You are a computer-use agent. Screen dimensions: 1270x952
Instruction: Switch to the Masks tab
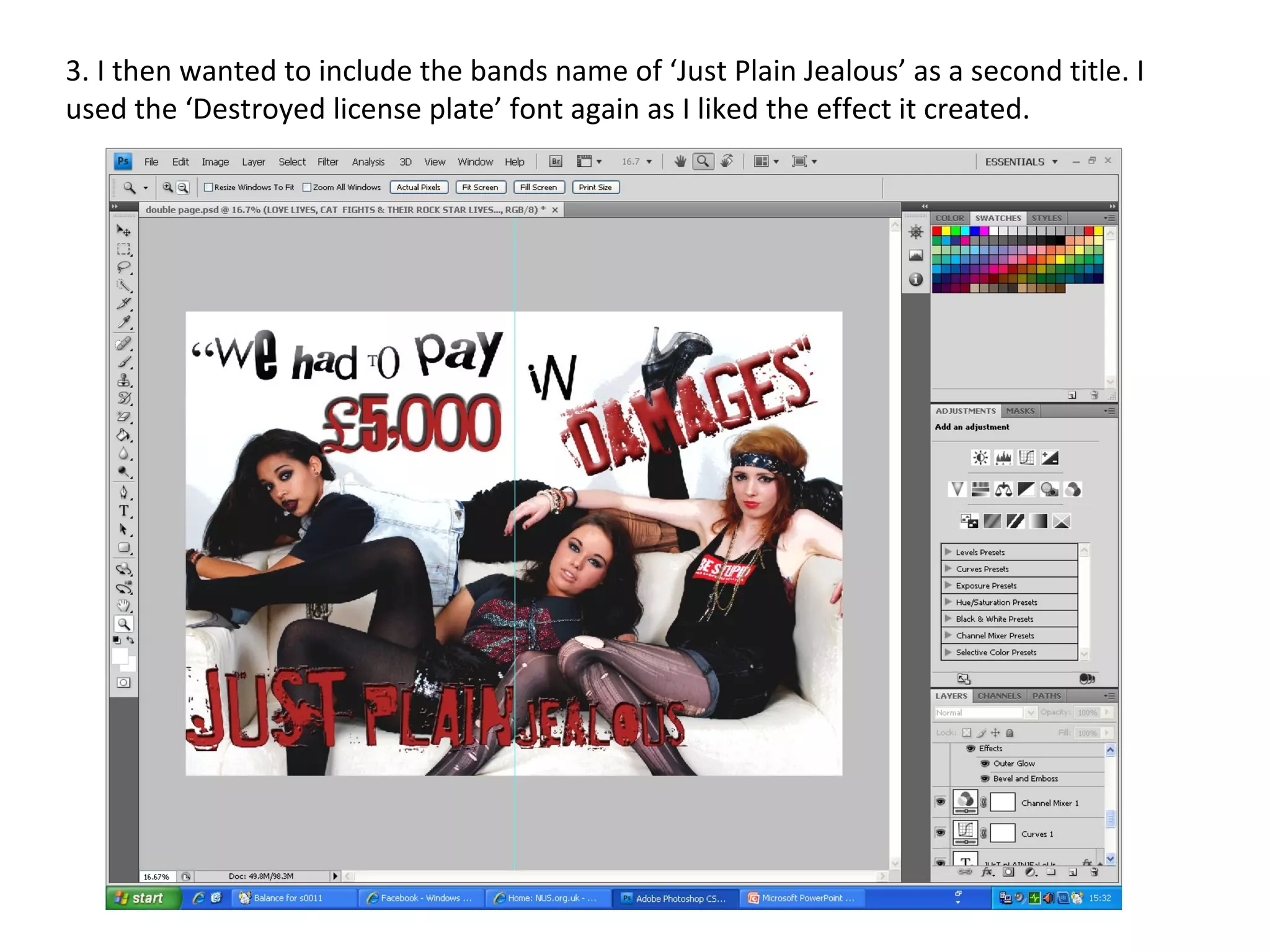click(x=1020, y=411)
